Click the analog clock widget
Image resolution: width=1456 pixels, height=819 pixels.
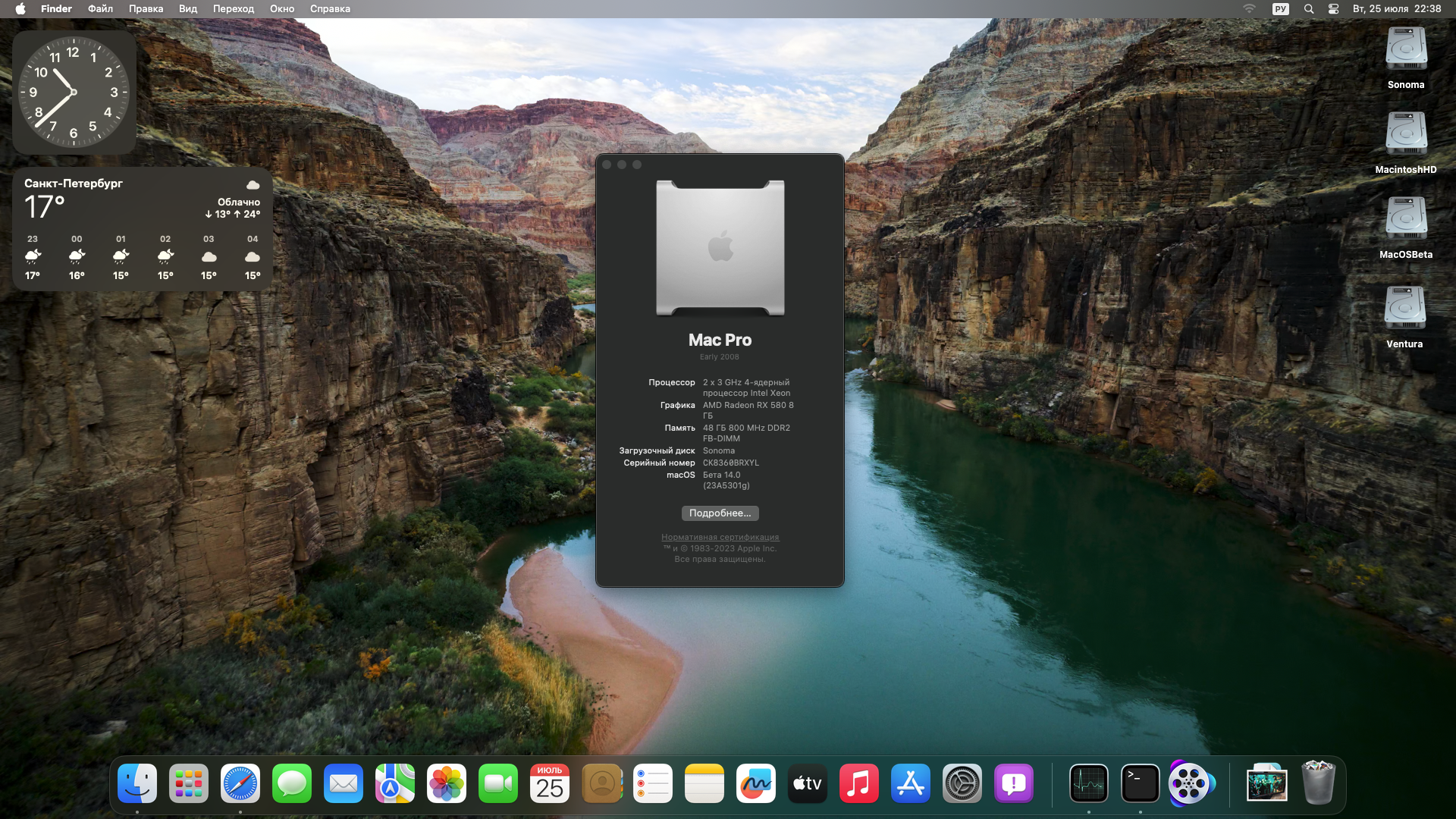click(x=74, y=93)
